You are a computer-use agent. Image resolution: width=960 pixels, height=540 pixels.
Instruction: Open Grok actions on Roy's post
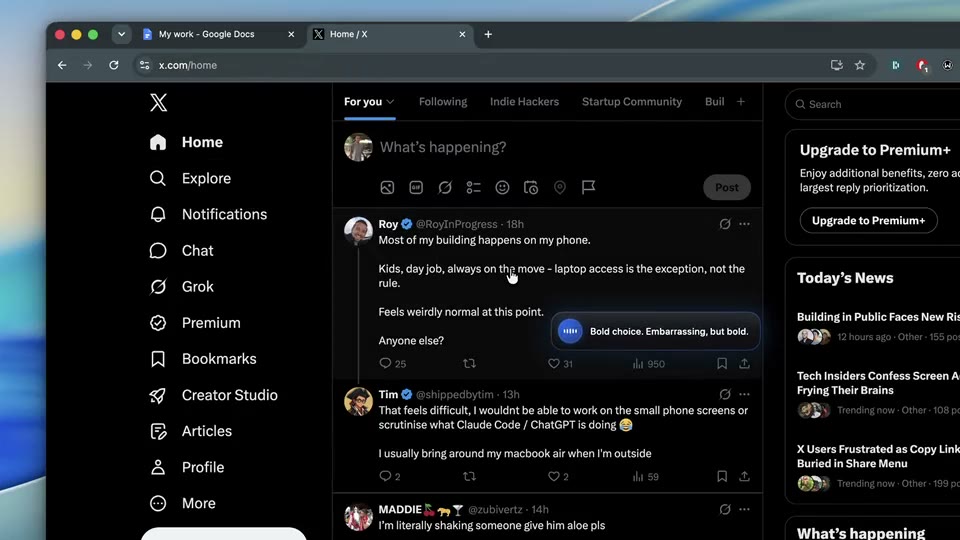[x=725, y=224]
